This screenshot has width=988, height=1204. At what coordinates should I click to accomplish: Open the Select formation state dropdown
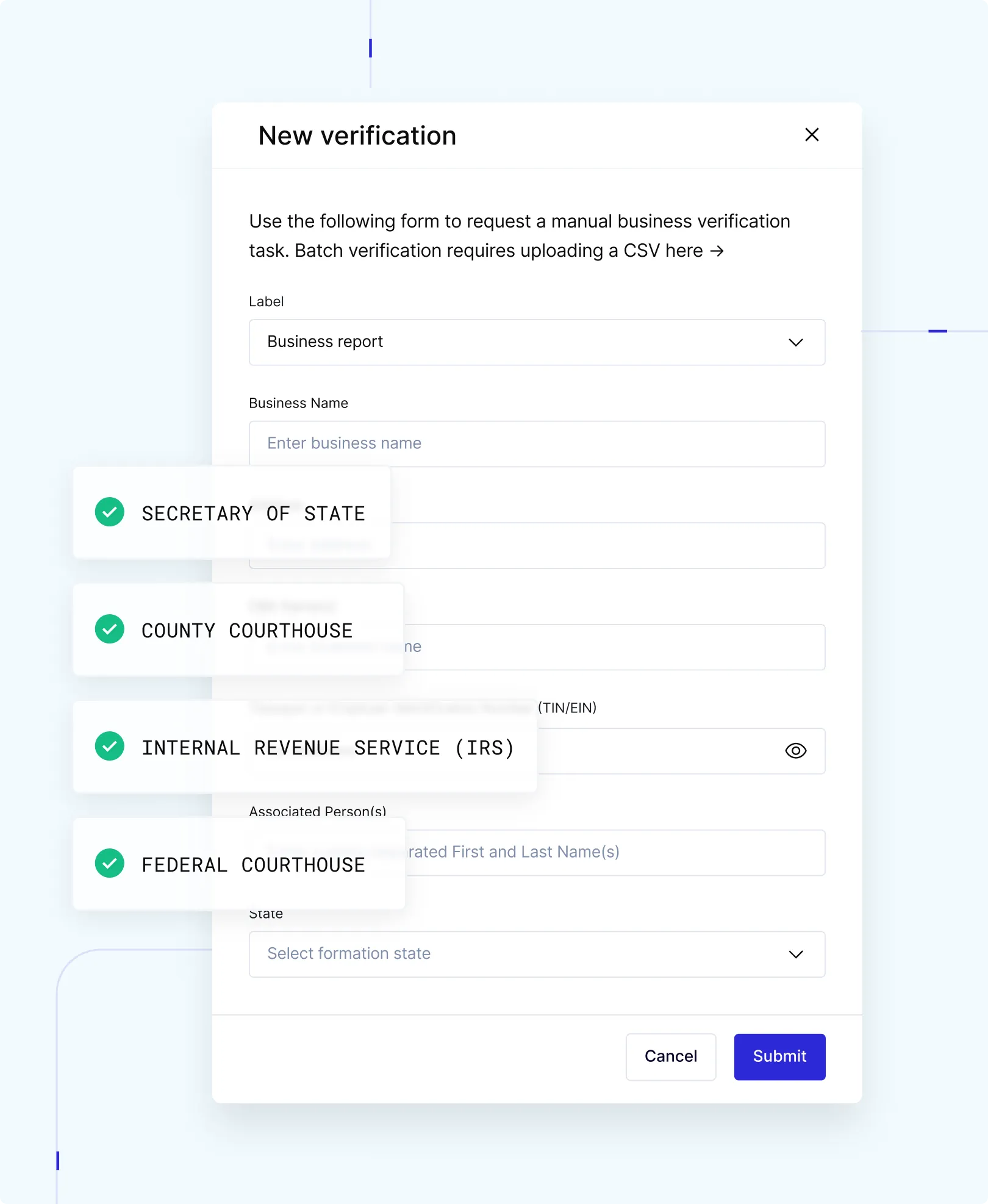(x=537, y=954)
